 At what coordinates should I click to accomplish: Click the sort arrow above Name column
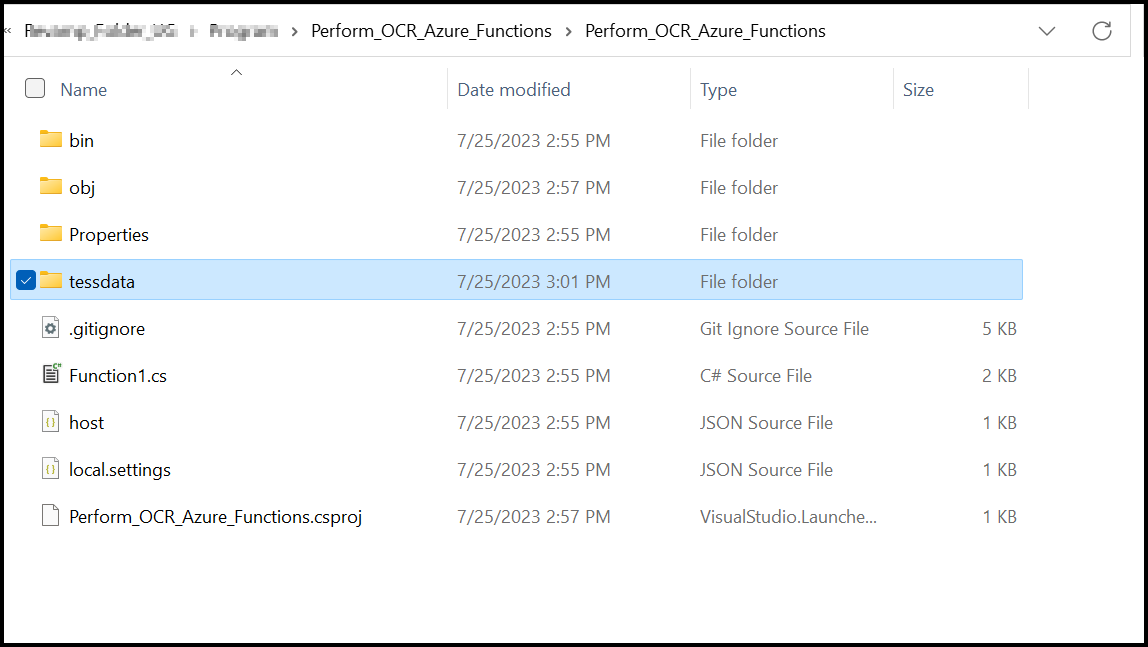click(236, 72)
